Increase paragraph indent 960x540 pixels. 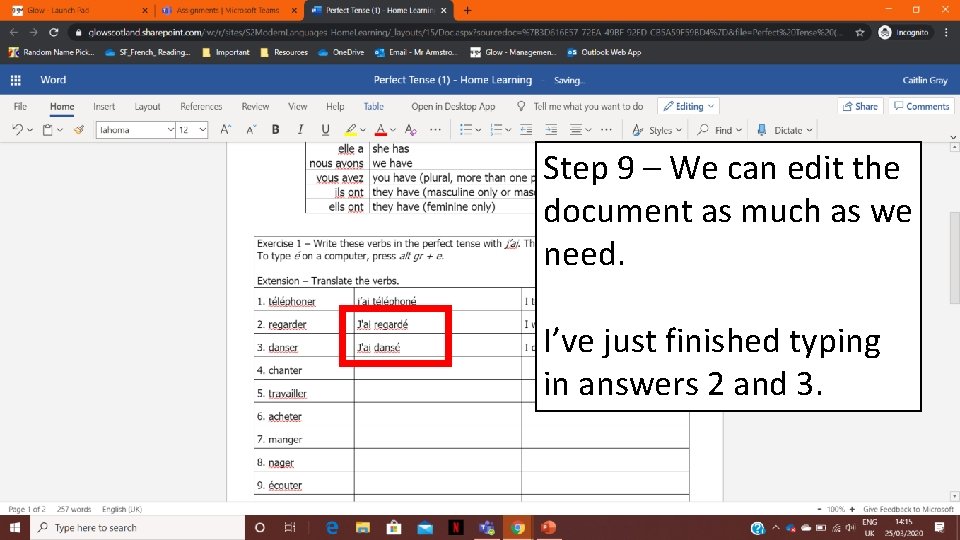[551, 130]
